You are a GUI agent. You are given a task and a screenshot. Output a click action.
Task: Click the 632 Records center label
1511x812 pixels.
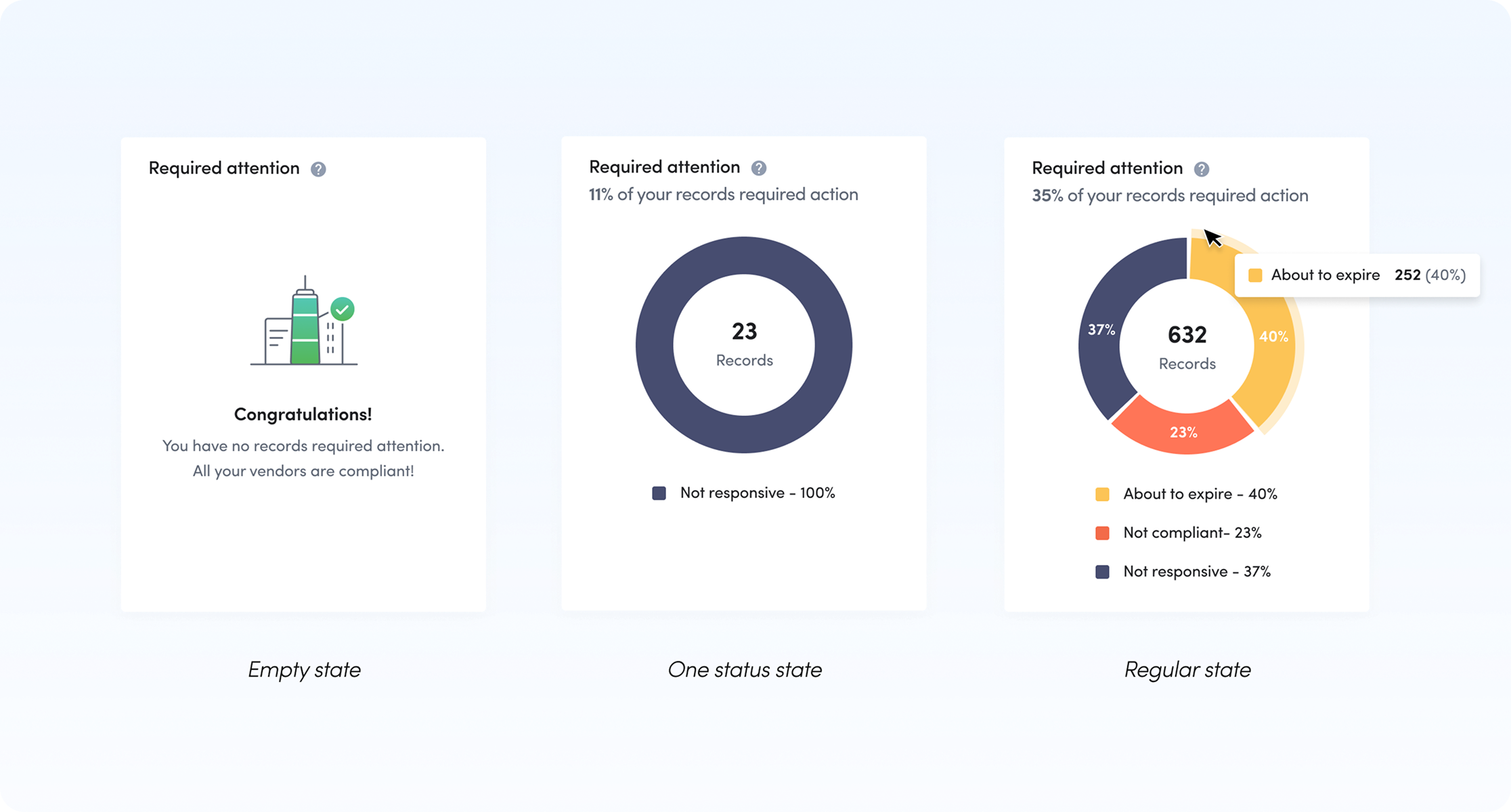point(1187,345)
